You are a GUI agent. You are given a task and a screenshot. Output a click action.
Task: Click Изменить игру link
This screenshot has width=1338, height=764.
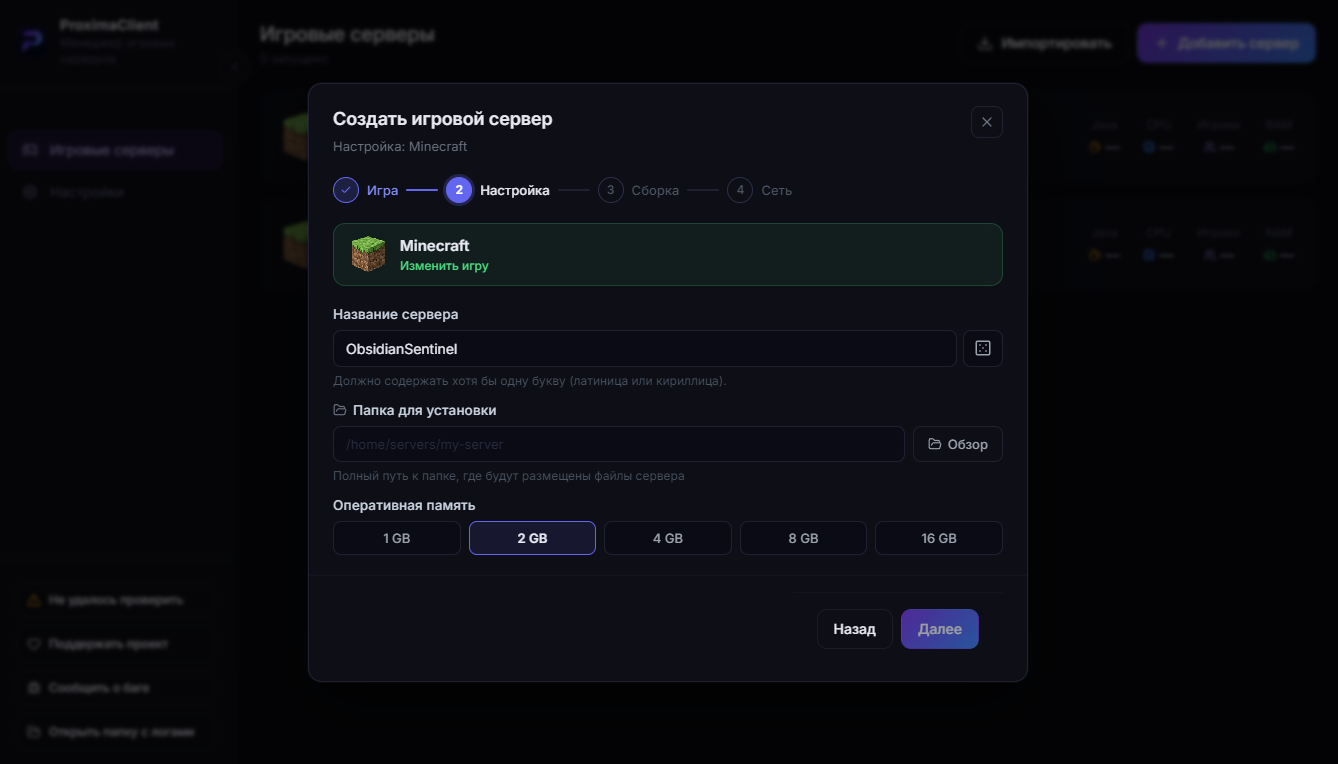(x=444, y=266)
